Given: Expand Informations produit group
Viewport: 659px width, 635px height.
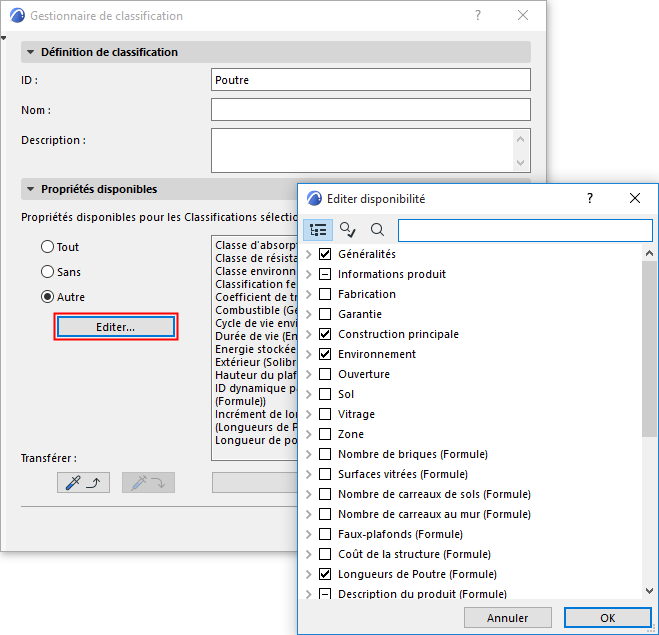Looking at the screenshot, I should point(309,274).
